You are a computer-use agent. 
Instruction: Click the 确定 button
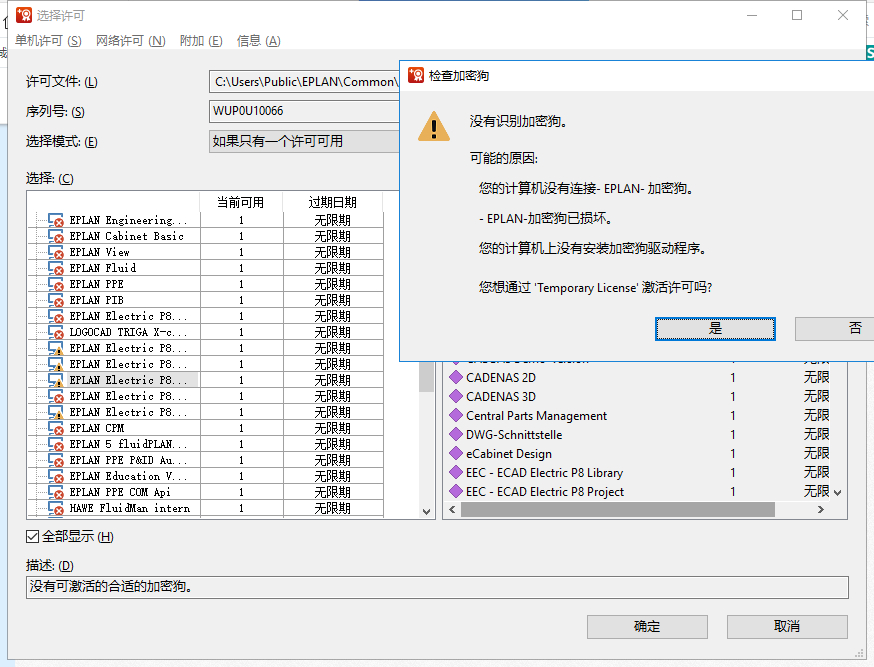click(x=647, y=627)
